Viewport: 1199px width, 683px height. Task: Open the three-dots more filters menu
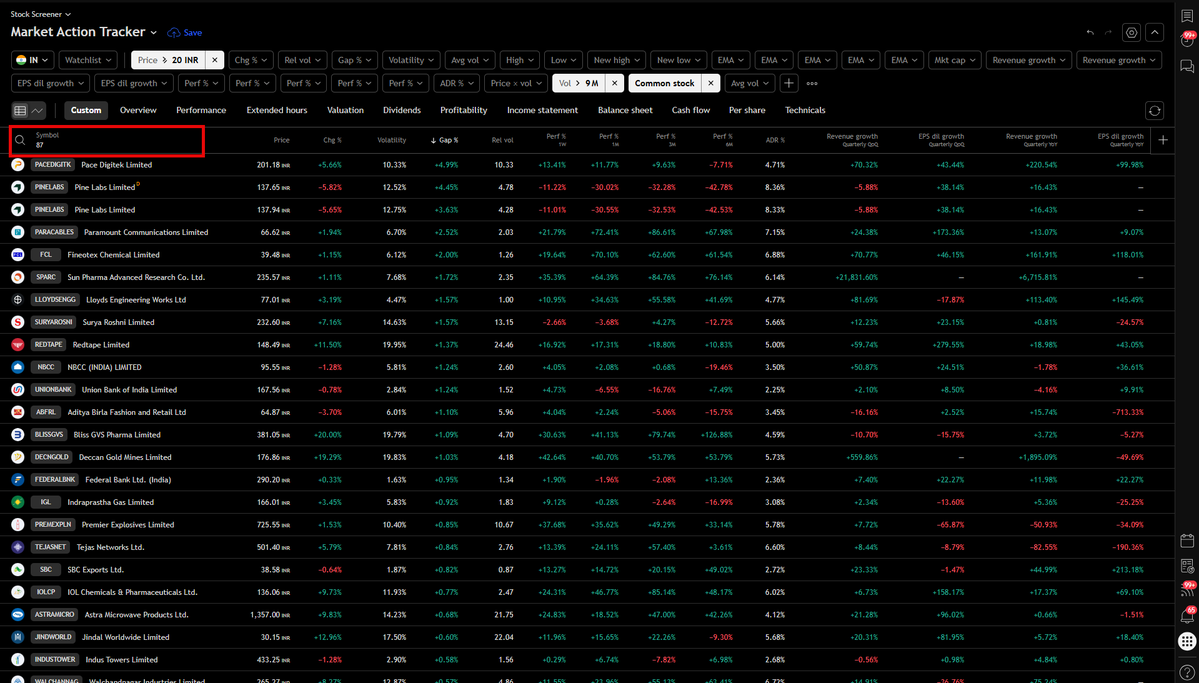coord(812,83)
